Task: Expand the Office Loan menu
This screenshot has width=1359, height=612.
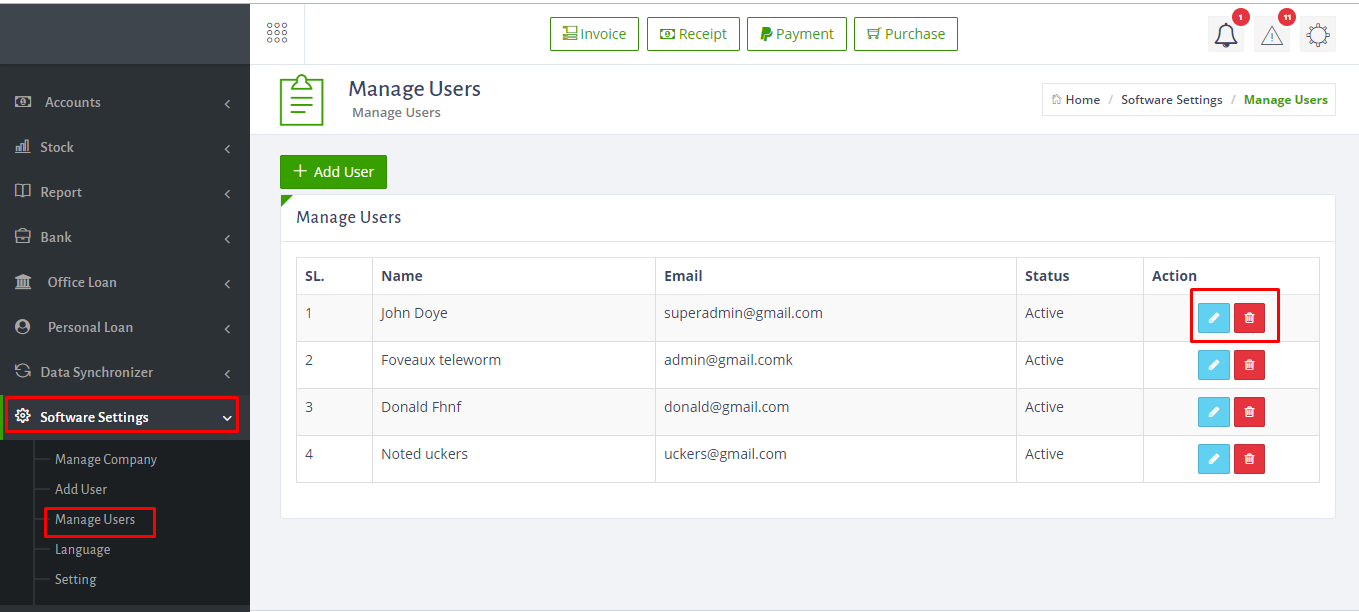Action: [x=82, y=282]
